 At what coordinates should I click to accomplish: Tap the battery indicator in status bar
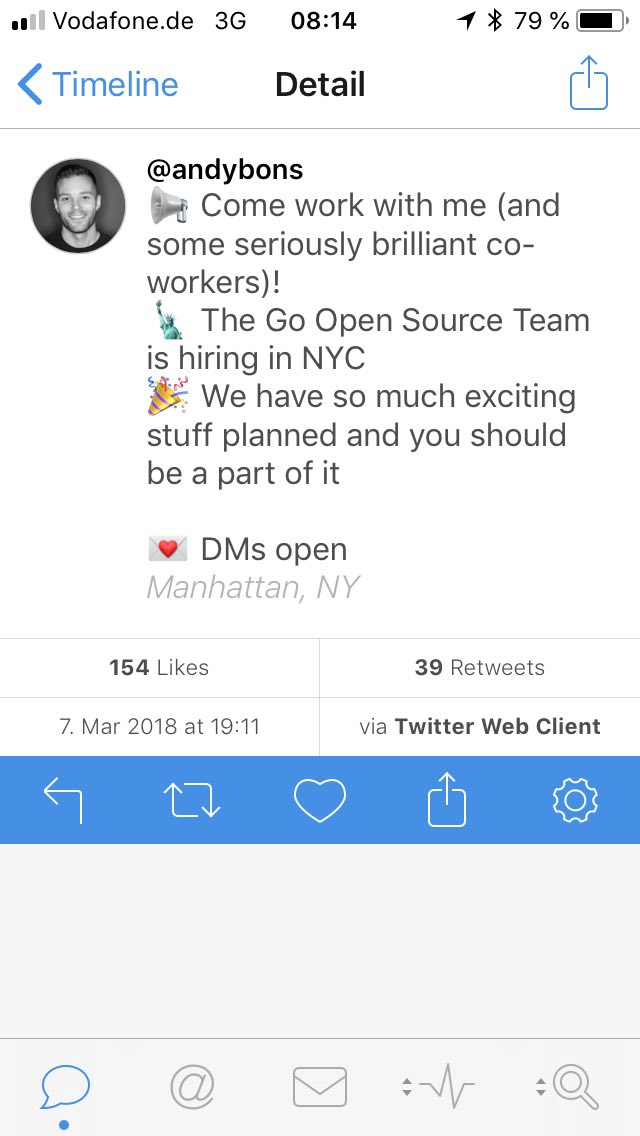[x=600, y=21]
